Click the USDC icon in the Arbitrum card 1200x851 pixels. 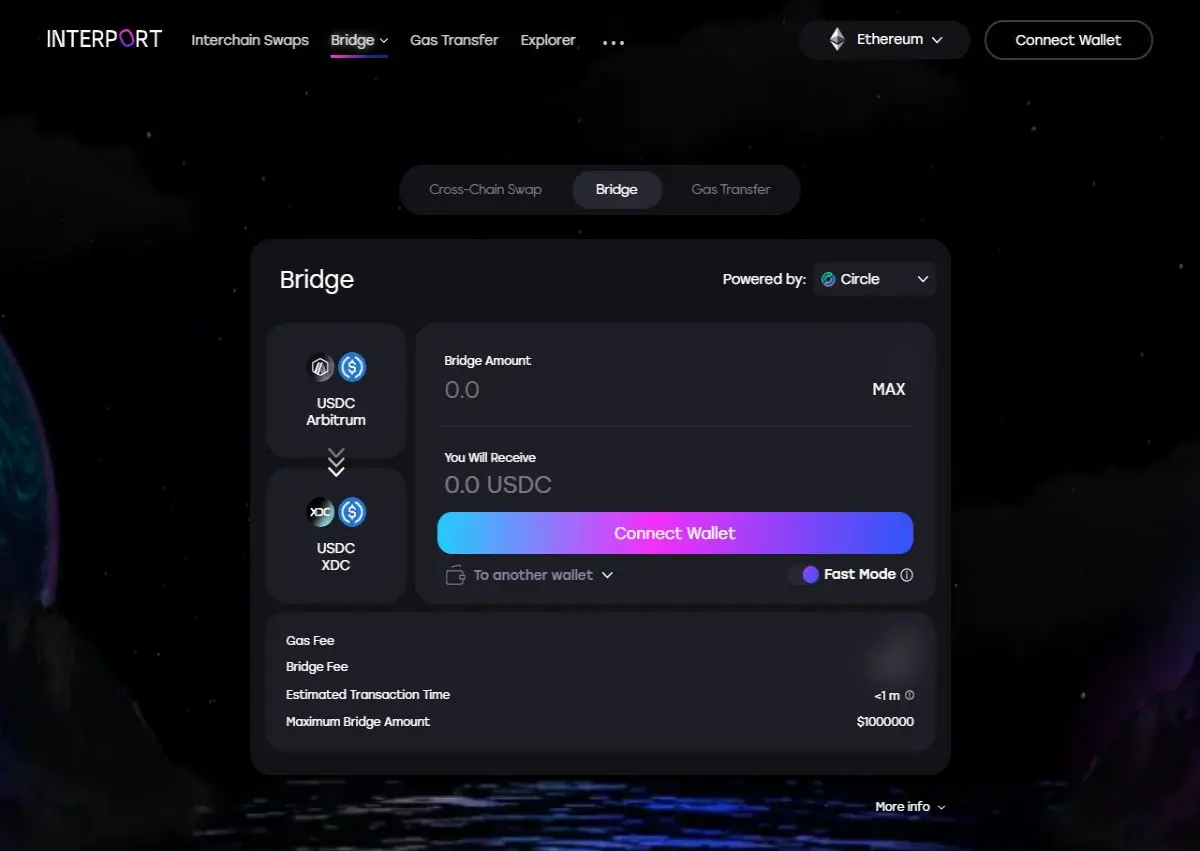352,367
